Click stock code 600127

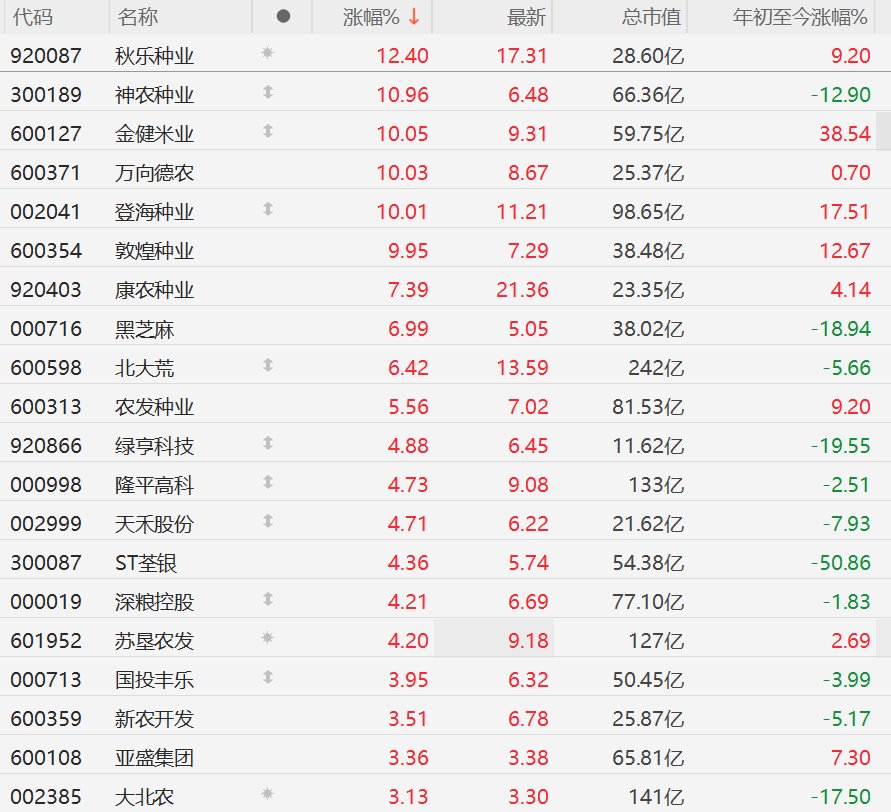click(46, 134)
